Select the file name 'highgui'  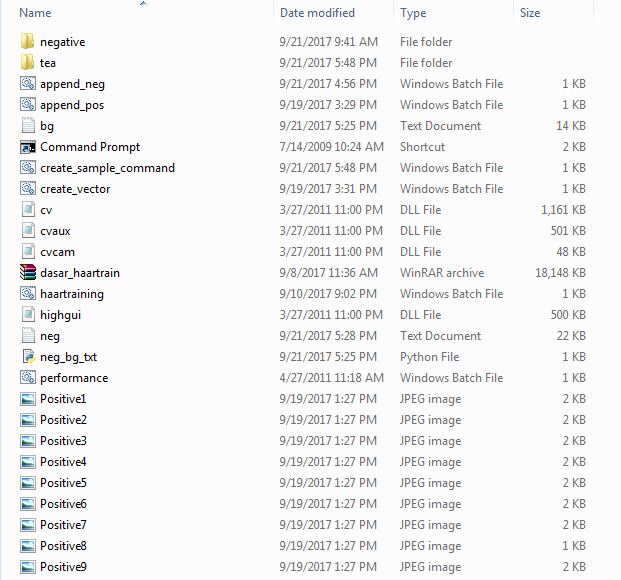[60, 315]
